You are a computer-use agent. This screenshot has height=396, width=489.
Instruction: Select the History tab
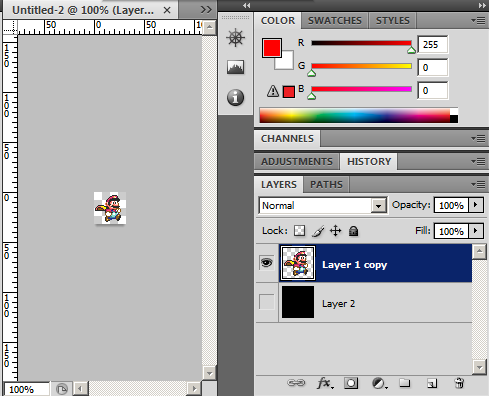coord(369,162)
